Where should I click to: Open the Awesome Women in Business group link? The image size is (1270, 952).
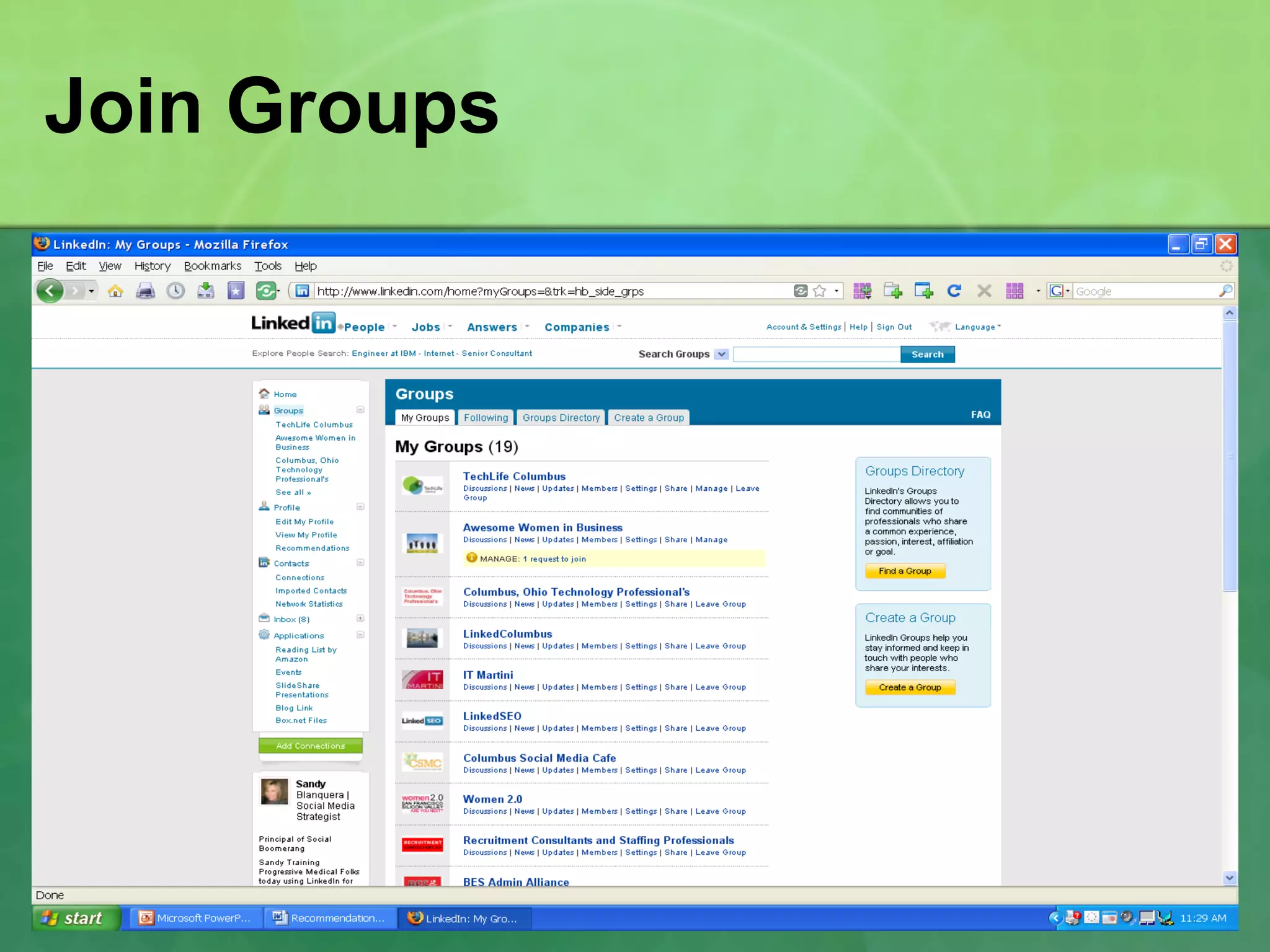[543, 527]
